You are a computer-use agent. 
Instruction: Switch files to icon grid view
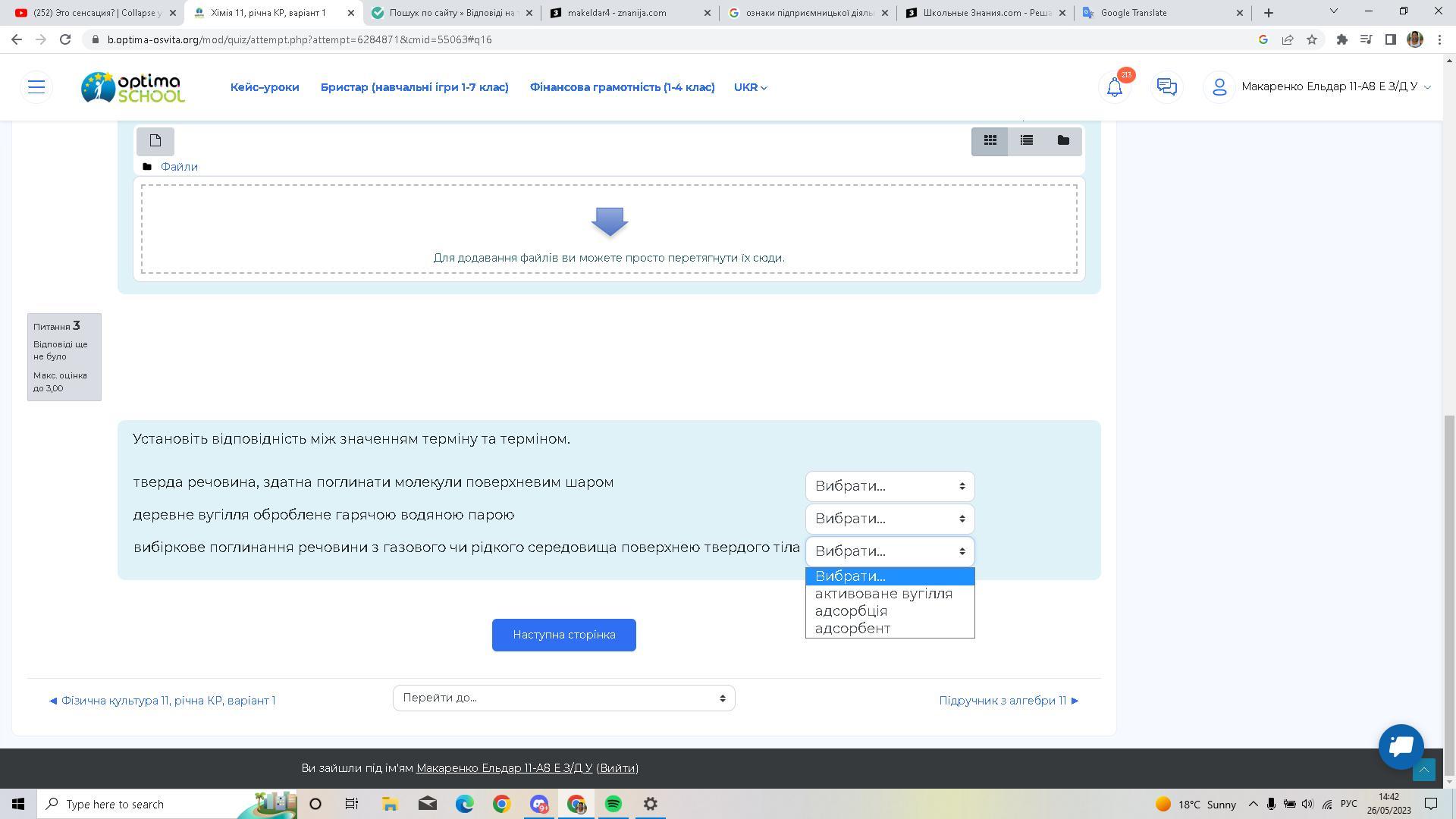990,141
